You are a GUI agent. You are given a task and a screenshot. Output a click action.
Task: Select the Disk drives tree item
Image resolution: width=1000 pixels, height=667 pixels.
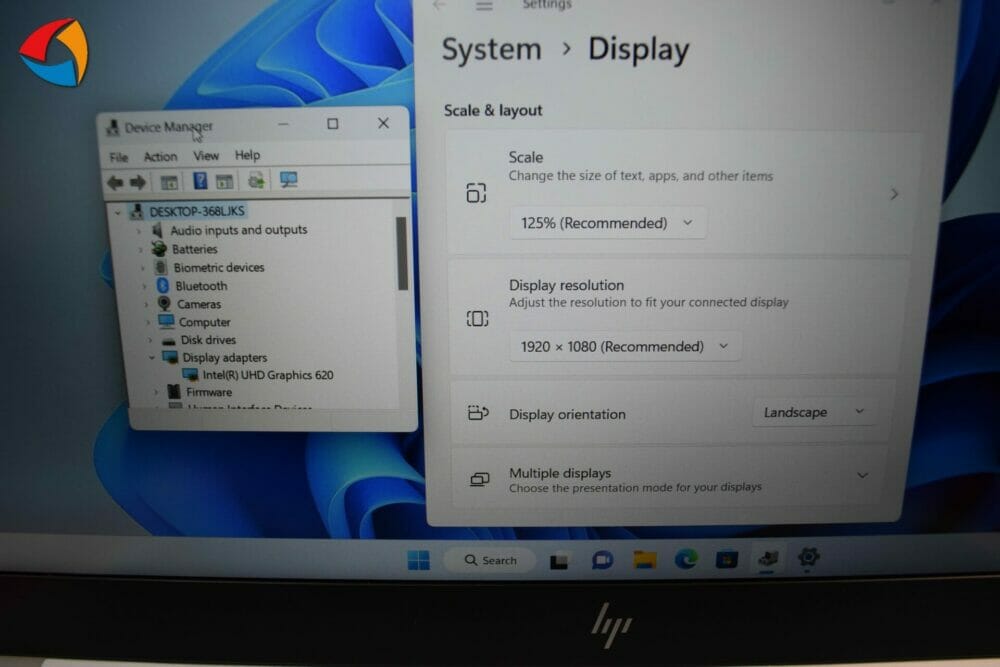coord(208,340)
